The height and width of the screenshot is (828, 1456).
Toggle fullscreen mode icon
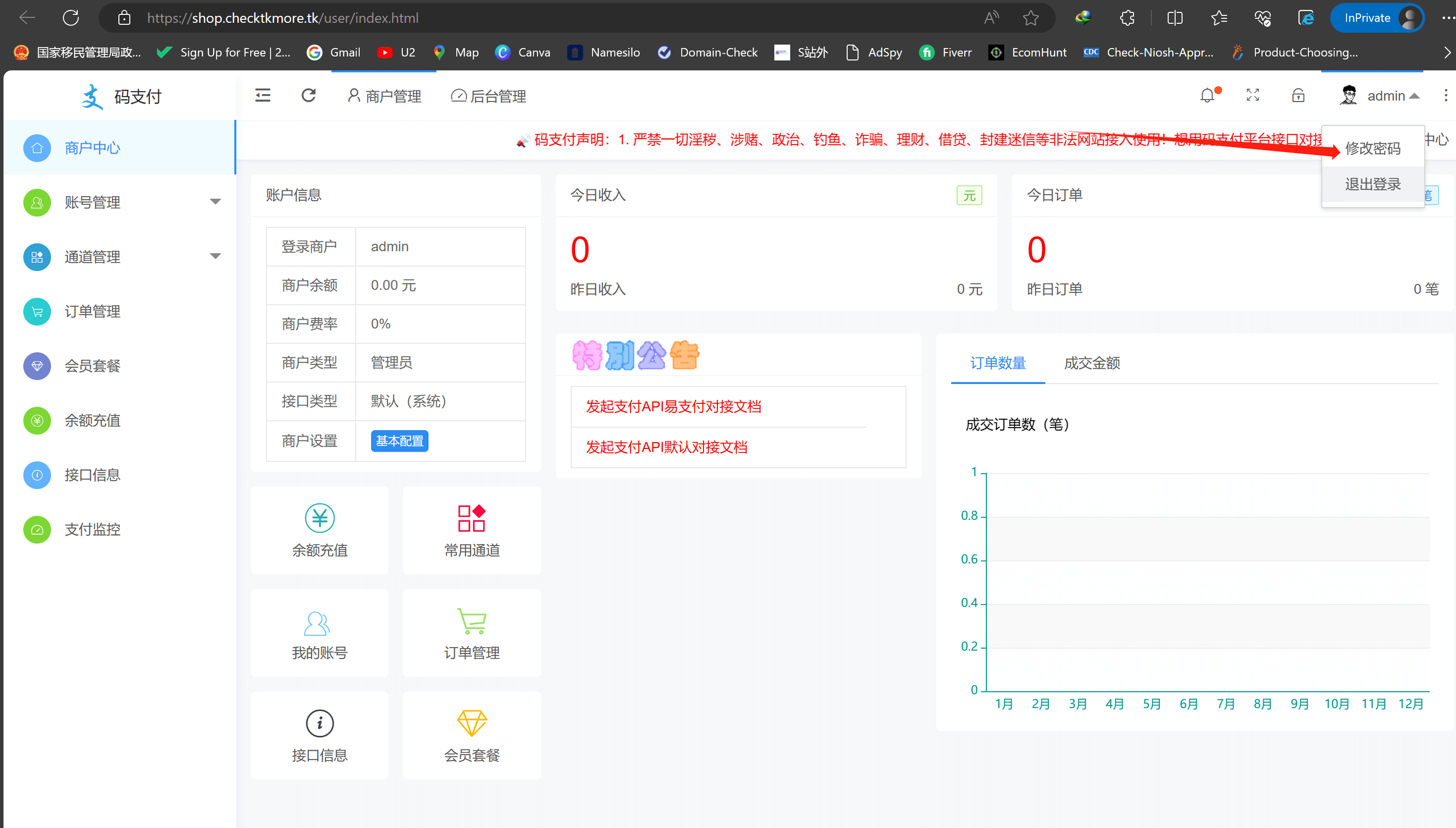[x=1253, y=96]
